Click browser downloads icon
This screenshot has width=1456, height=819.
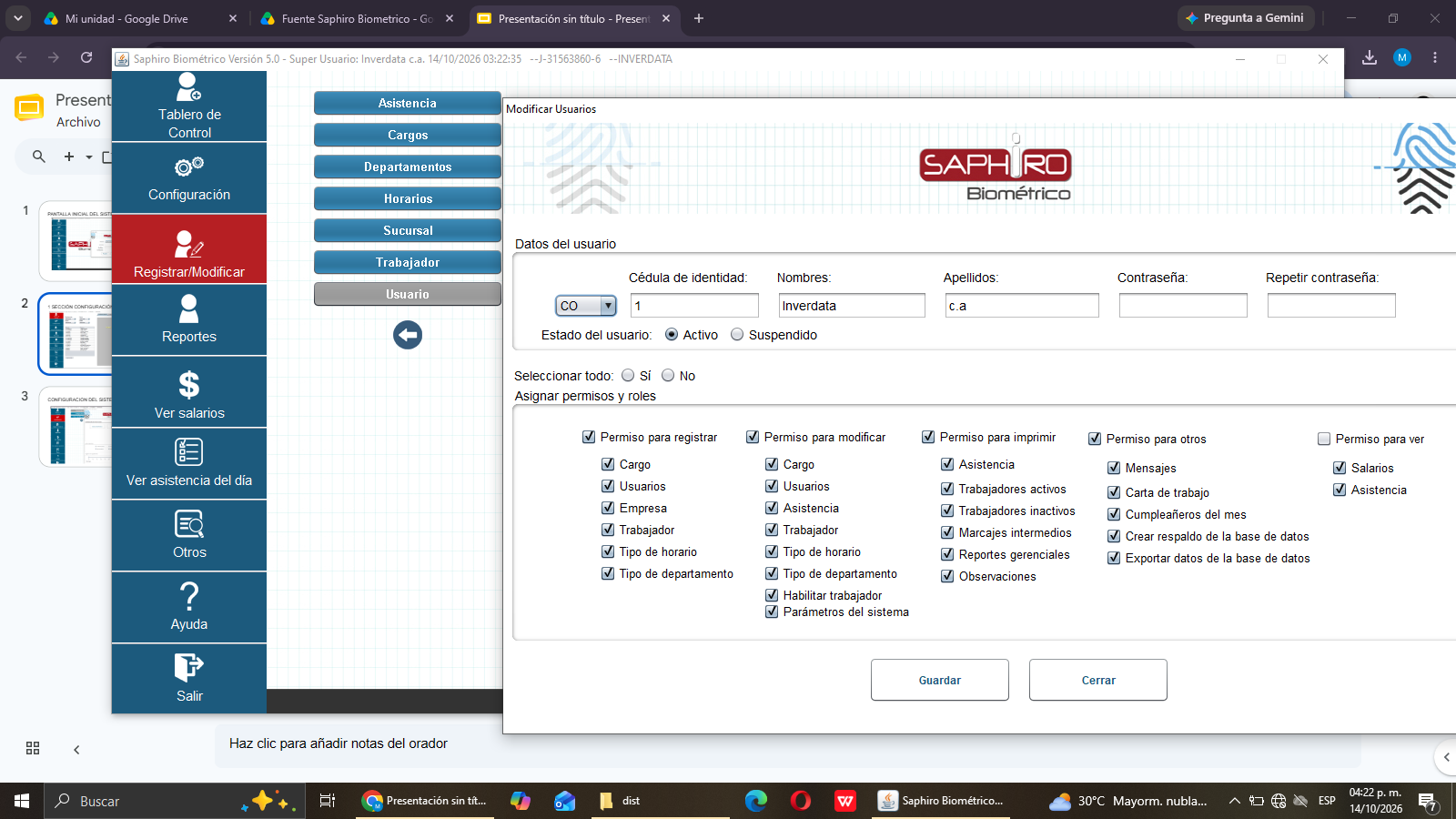(x=1370, y=57)
